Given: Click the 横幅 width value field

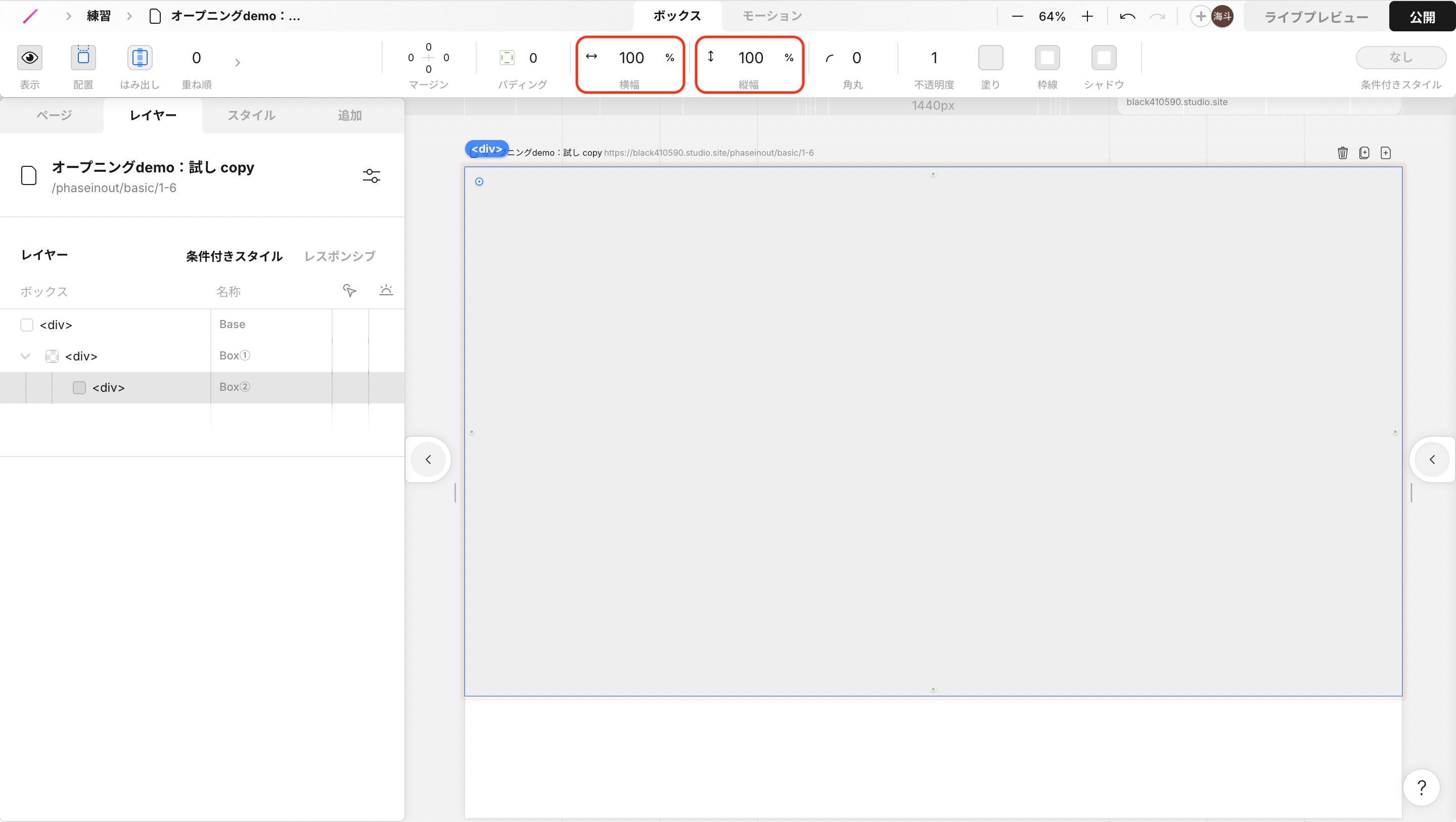Looking at the screenshot, I should 631,58.
